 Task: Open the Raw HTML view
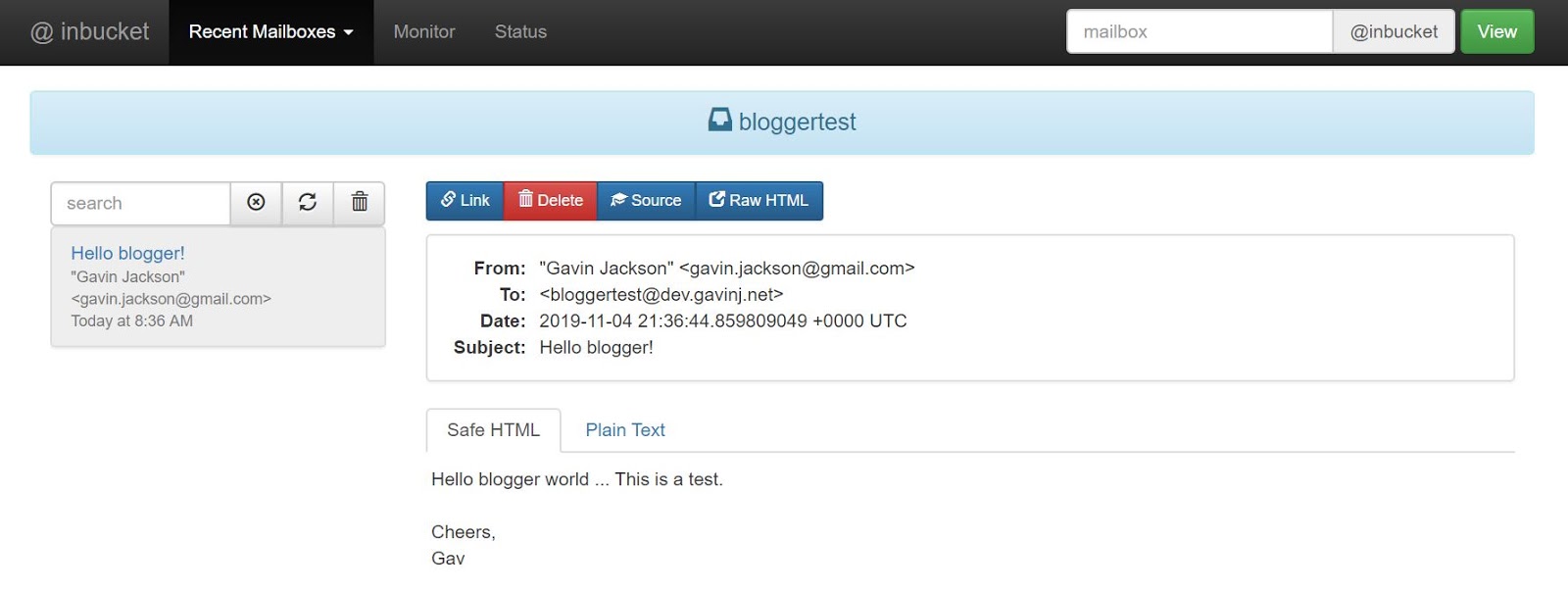pyautogui.click(x=759, y=200)
